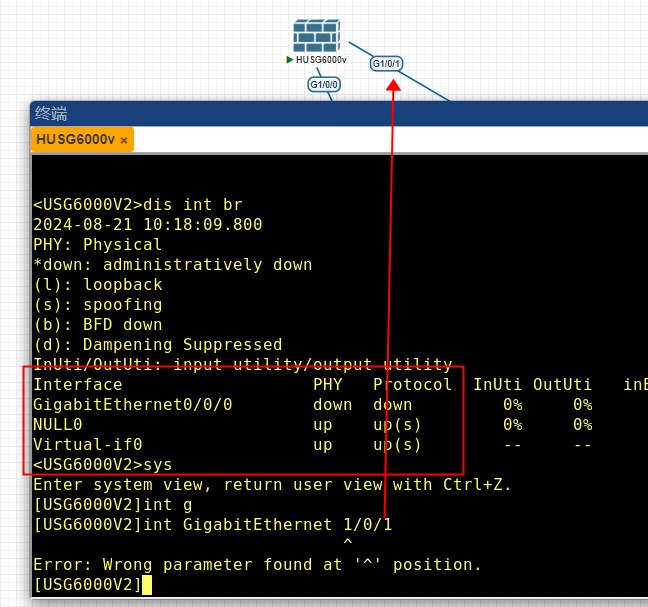Click the '(b): BFD down' legend line
The width and height of the screenshot is (648, 607).
pos(98,324)
